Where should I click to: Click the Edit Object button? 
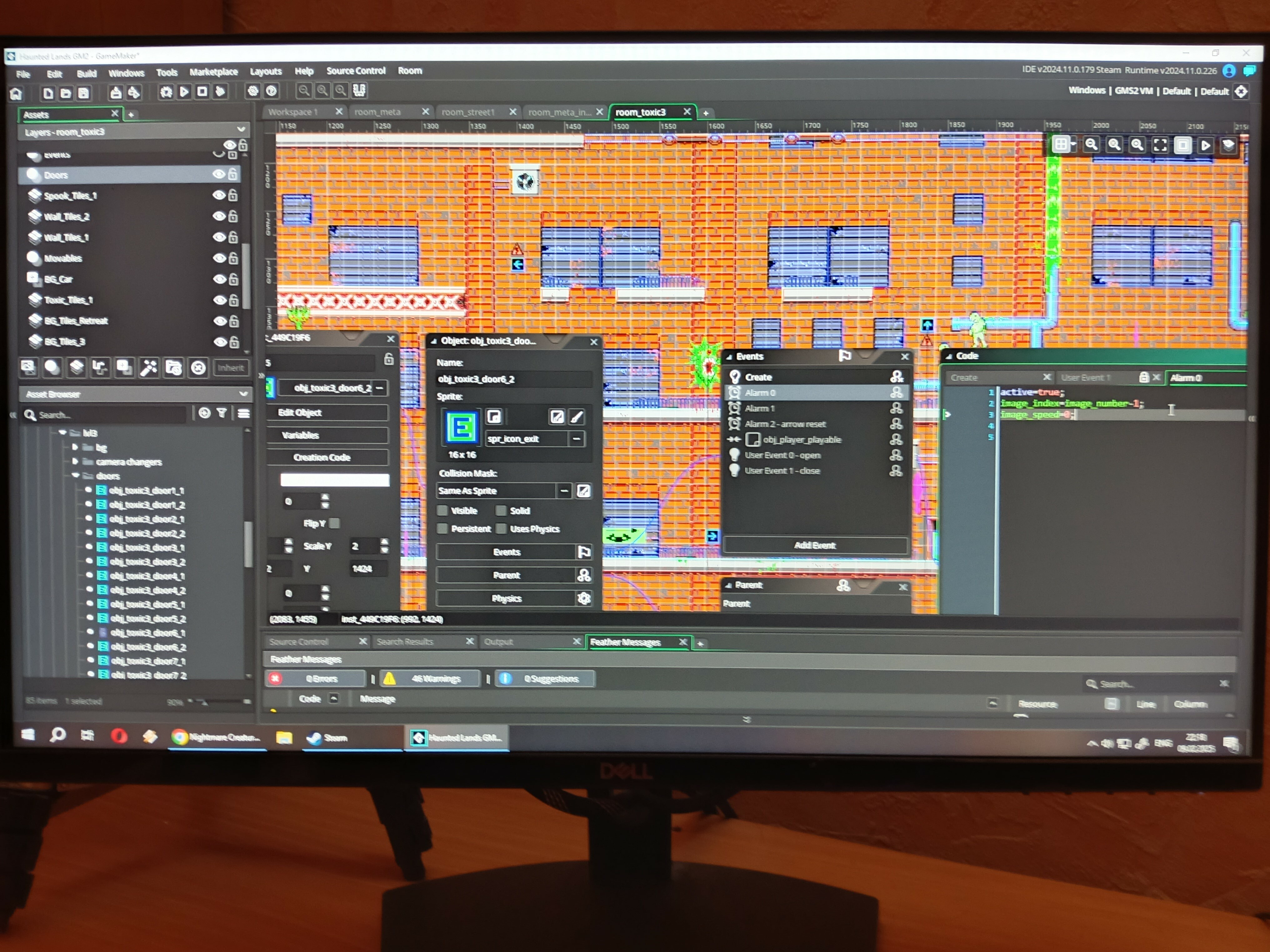tap(328, 412)
